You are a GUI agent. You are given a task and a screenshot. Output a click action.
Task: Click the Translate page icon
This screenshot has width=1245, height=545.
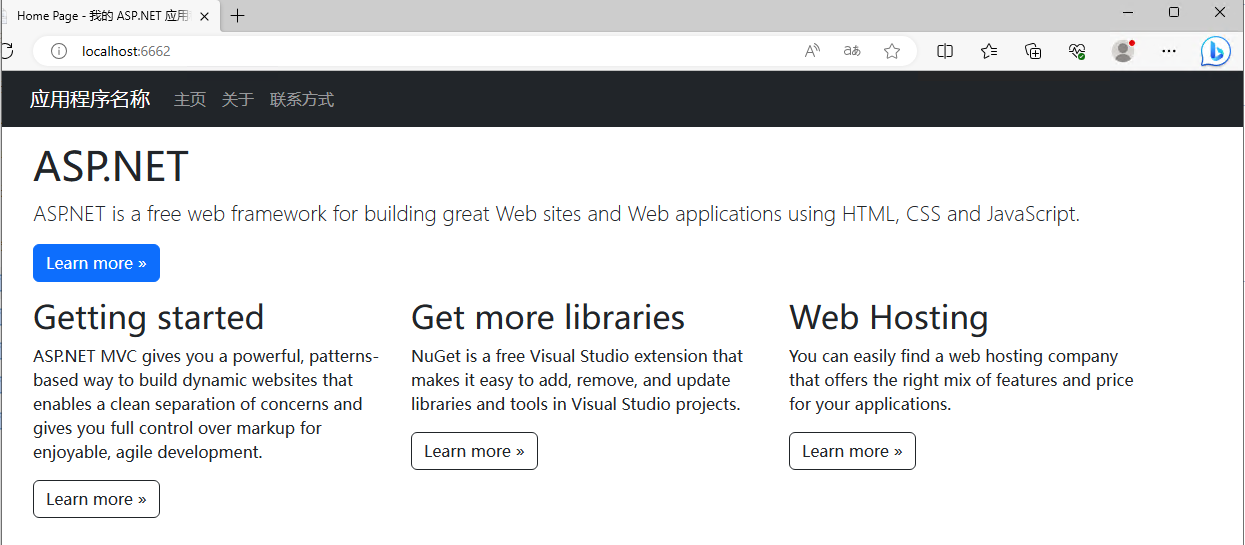point(852,51)
